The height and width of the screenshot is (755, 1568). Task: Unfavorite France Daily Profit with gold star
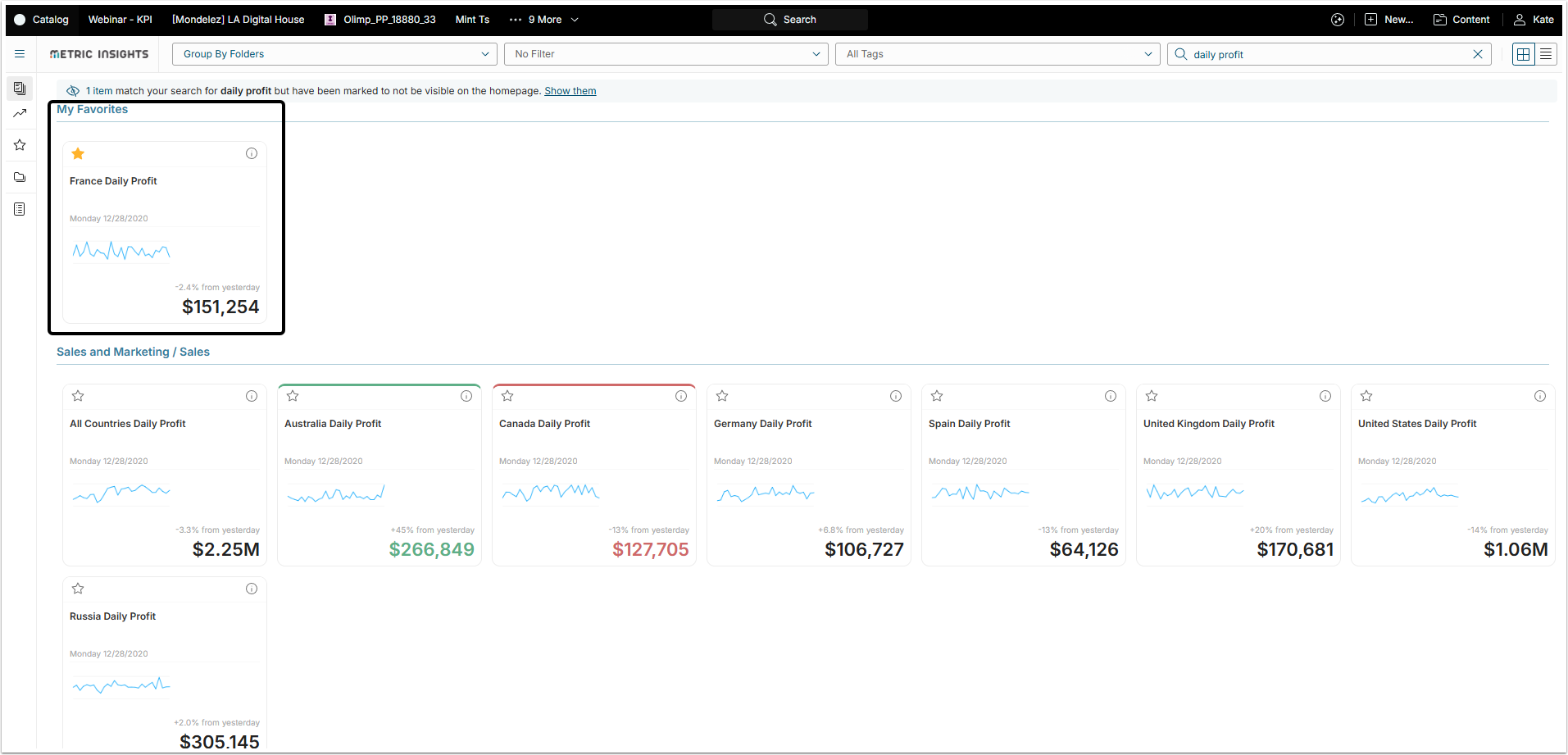point(78,153)
